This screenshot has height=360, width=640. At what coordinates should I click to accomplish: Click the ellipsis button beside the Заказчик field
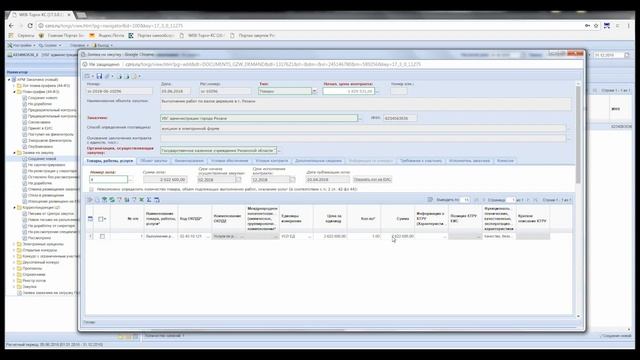[360, 118]
